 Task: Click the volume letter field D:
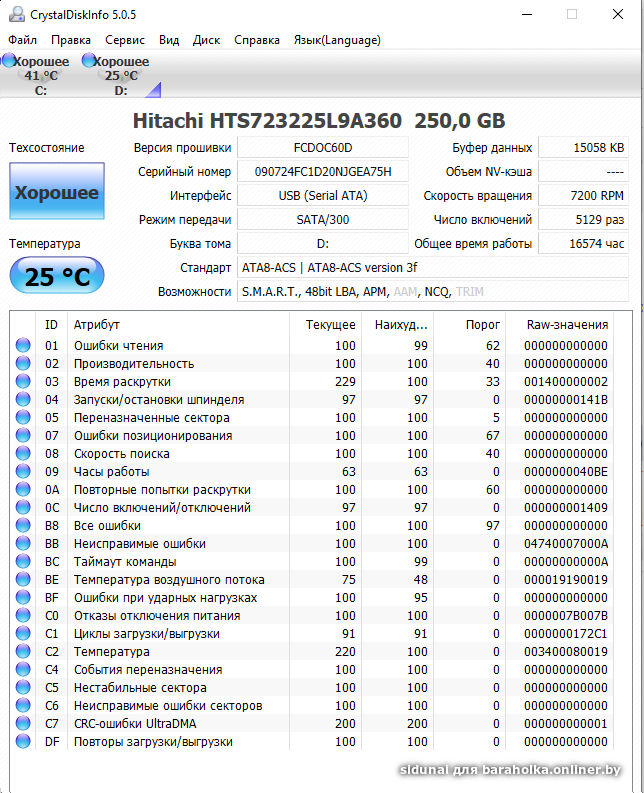323,244
